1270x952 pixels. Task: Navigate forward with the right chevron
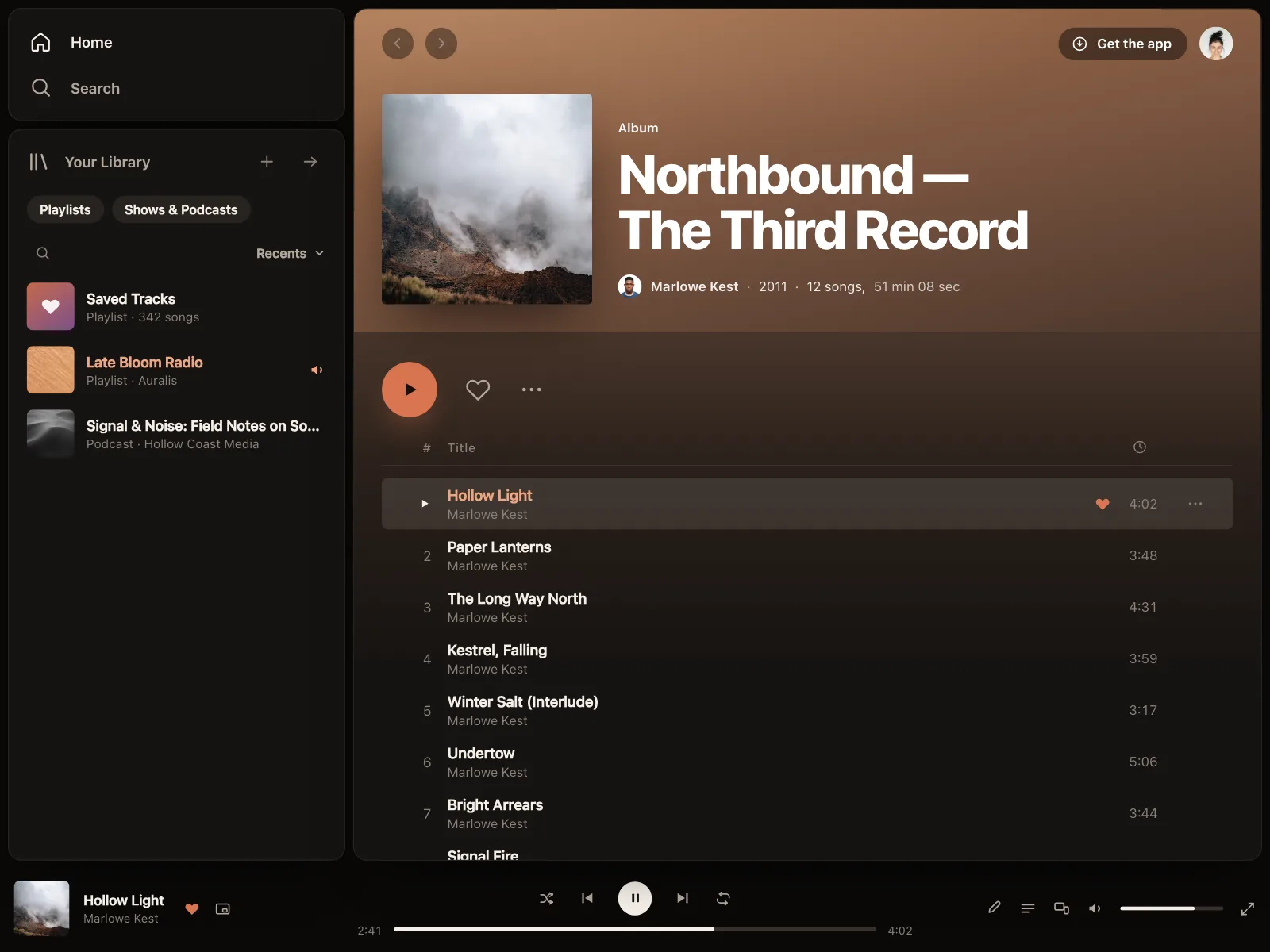(441, 44)
